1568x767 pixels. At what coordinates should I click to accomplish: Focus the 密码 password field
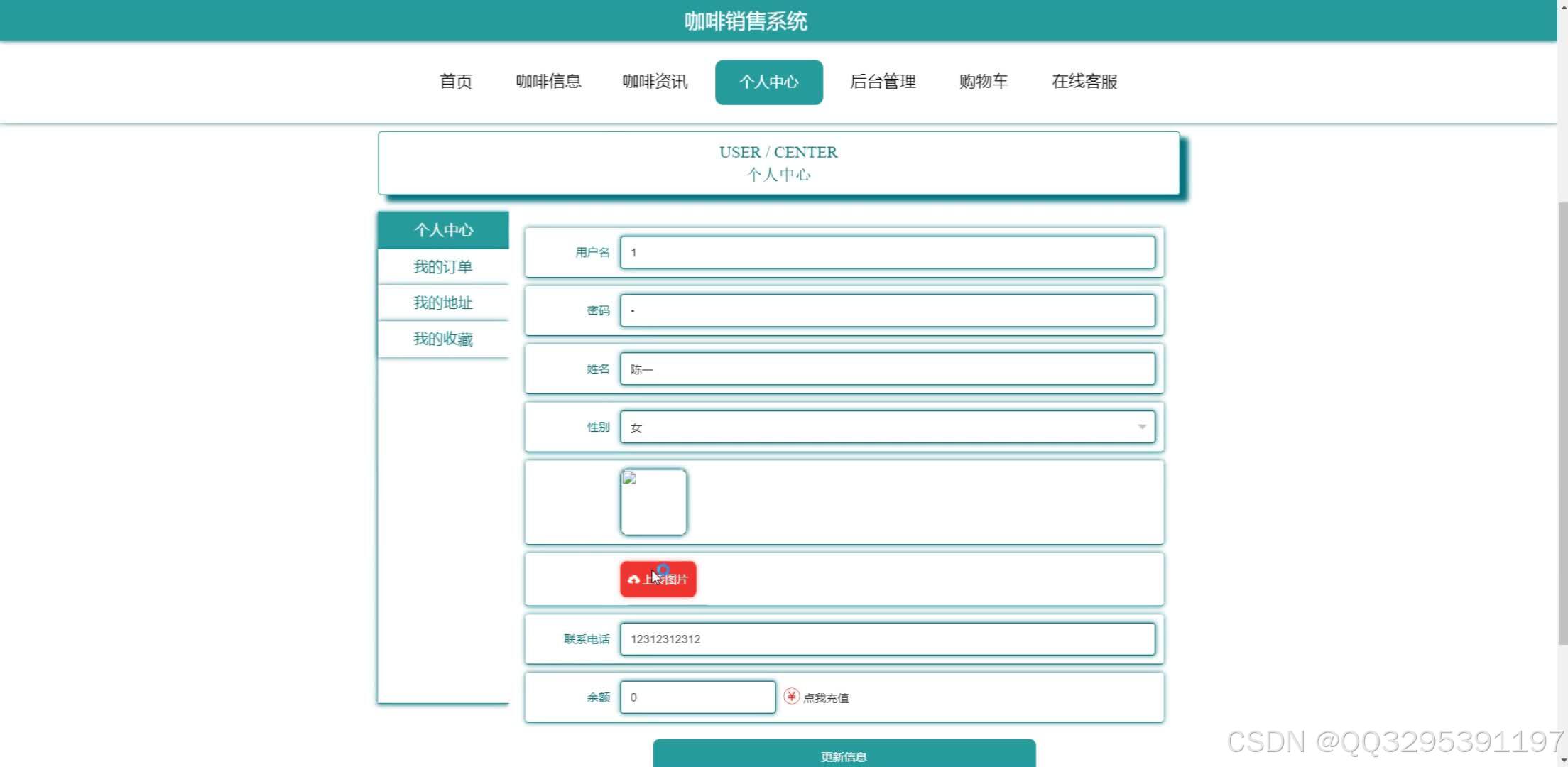click(x=887, y=310)
